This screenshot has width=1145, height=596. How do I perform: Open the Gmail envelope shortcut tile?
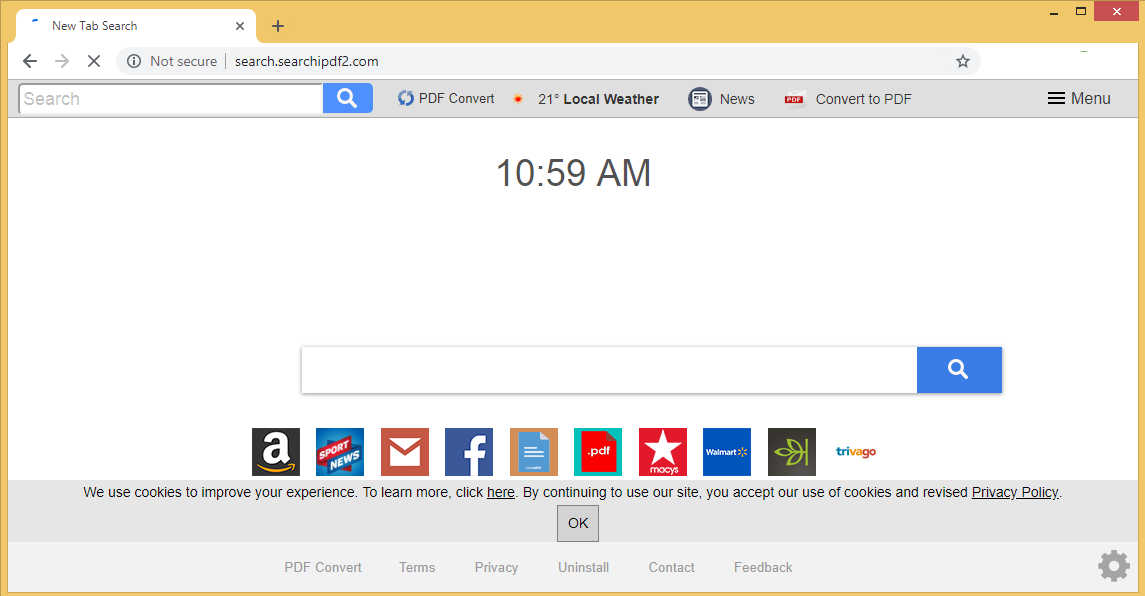coord(405,452)
